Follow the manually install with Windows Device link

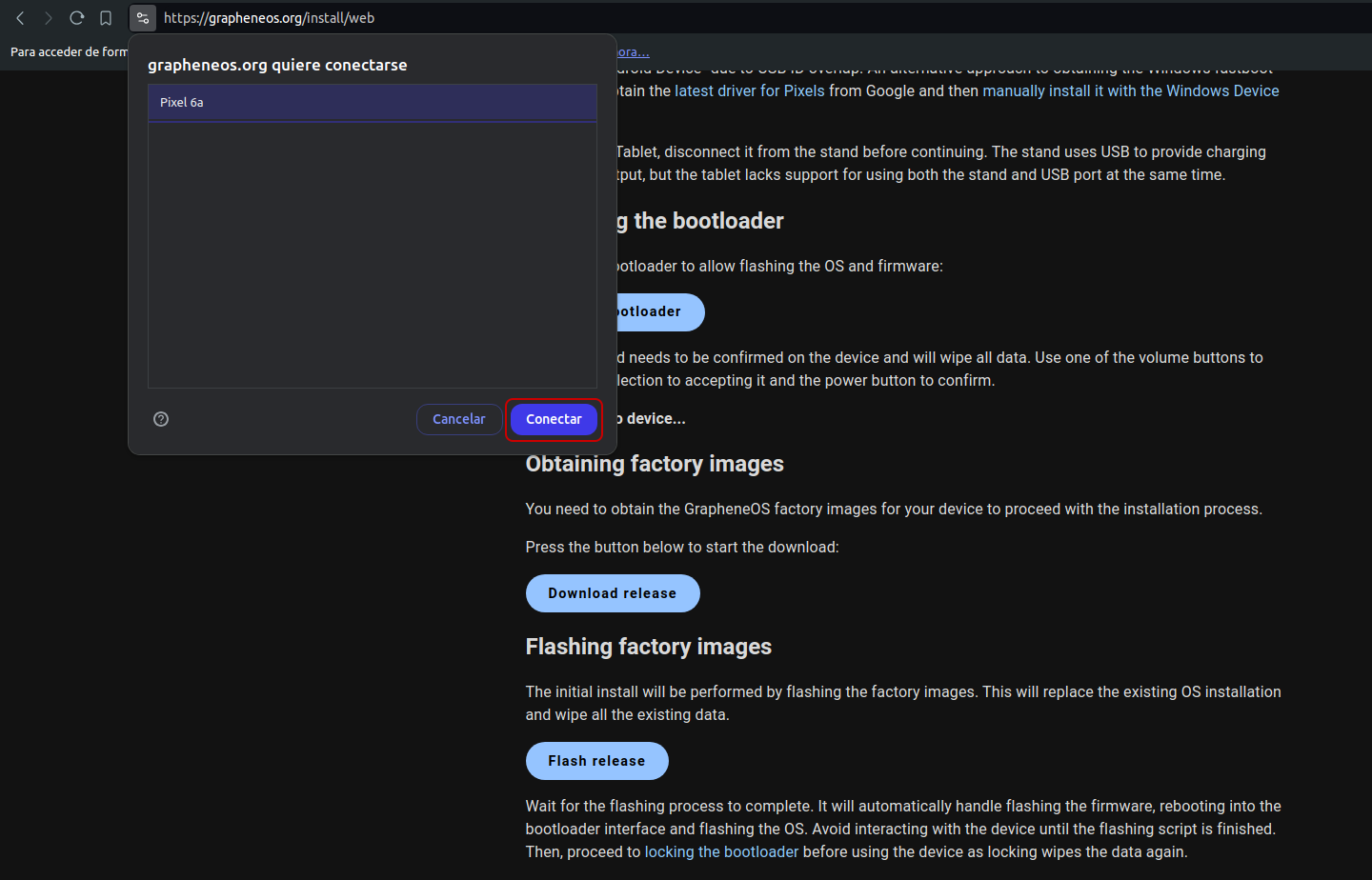click(x=1130, y=91)
